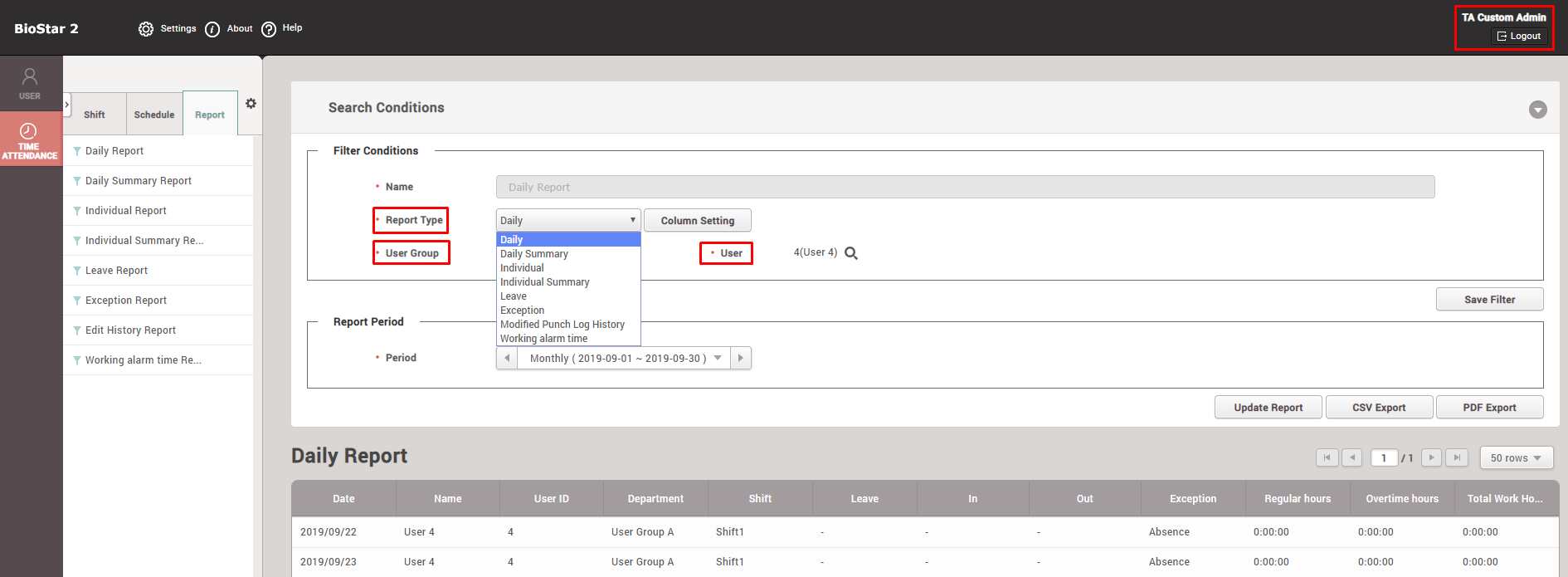Open the 50 rows dropdown

(x=1516, y=458)
